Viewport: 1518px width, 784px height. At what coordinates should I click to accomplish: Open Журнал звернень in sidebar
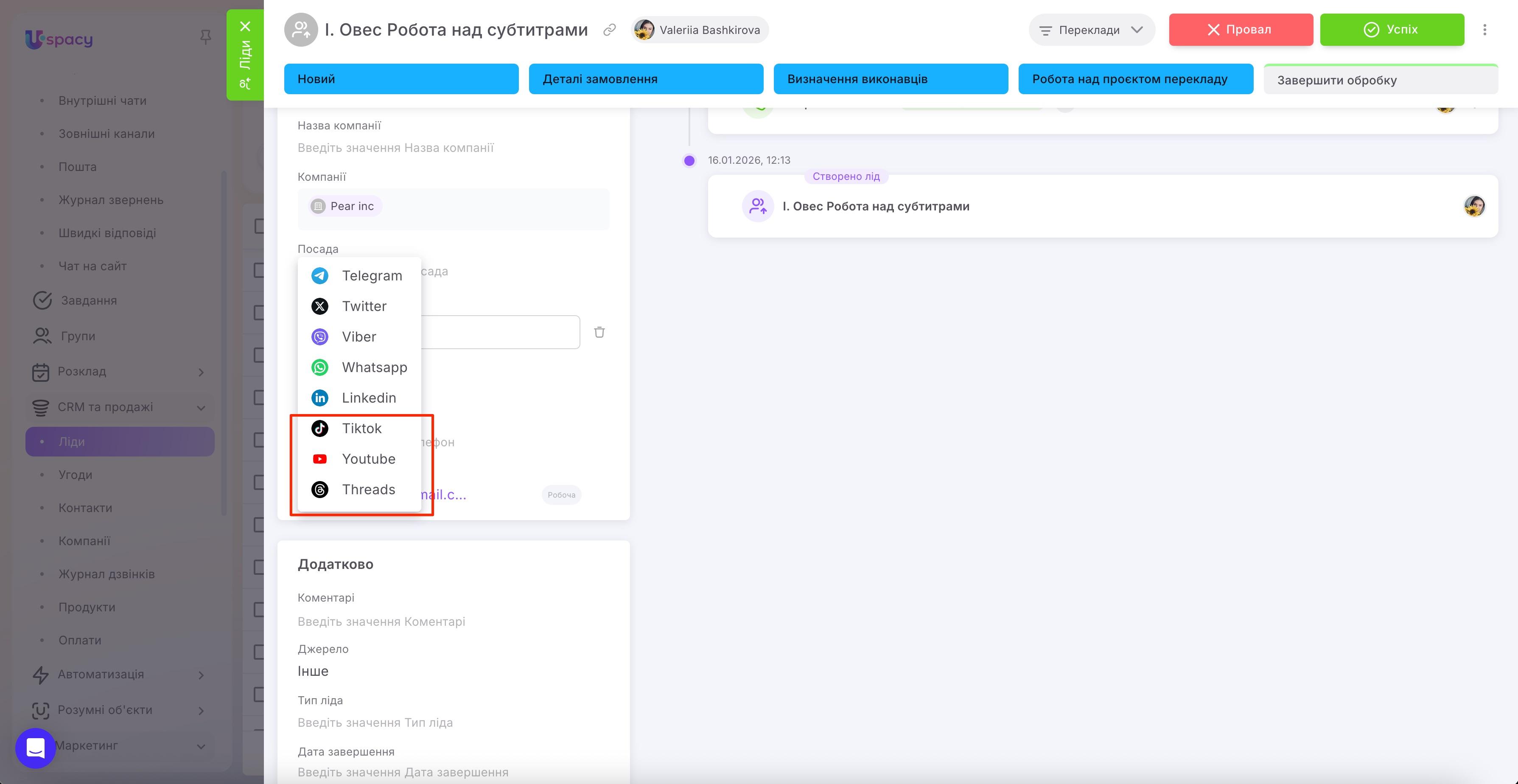tap(111, 200)
